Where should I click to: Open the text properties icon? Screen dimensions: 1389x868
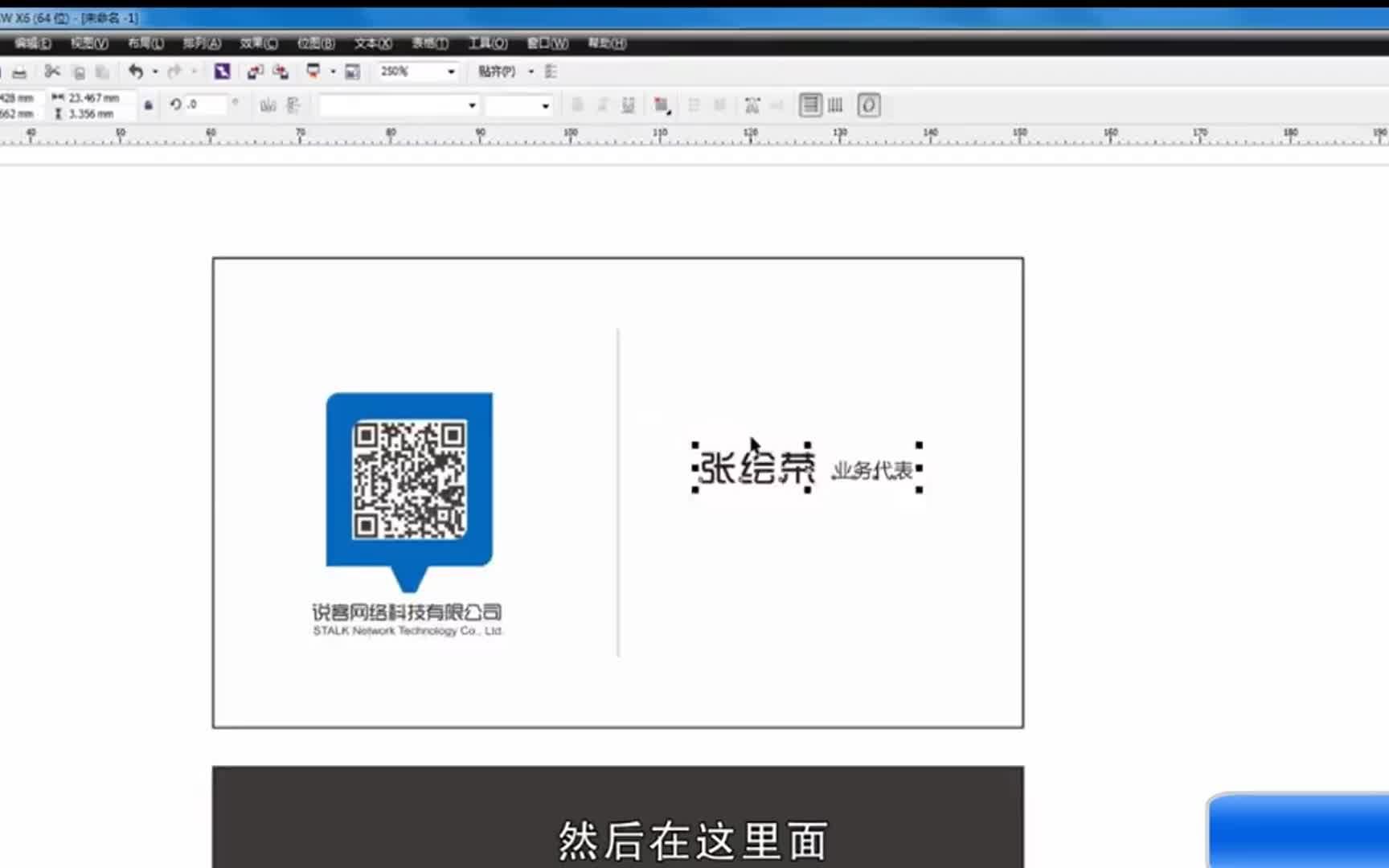click(x=752, y=105)
